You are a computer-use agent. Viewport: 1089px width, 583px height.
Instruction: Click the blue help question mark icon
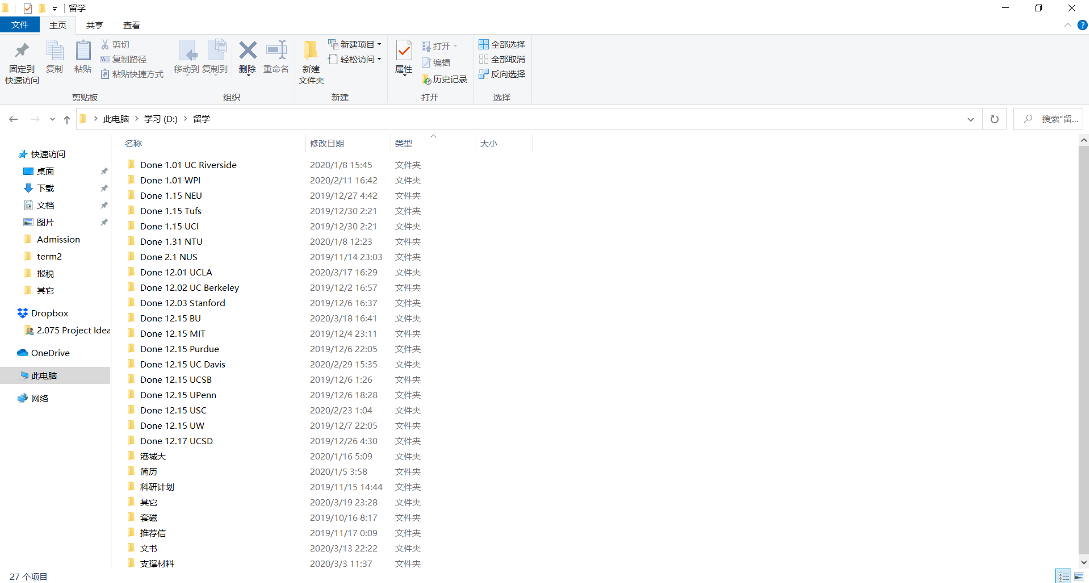(x=1080, y=24)
